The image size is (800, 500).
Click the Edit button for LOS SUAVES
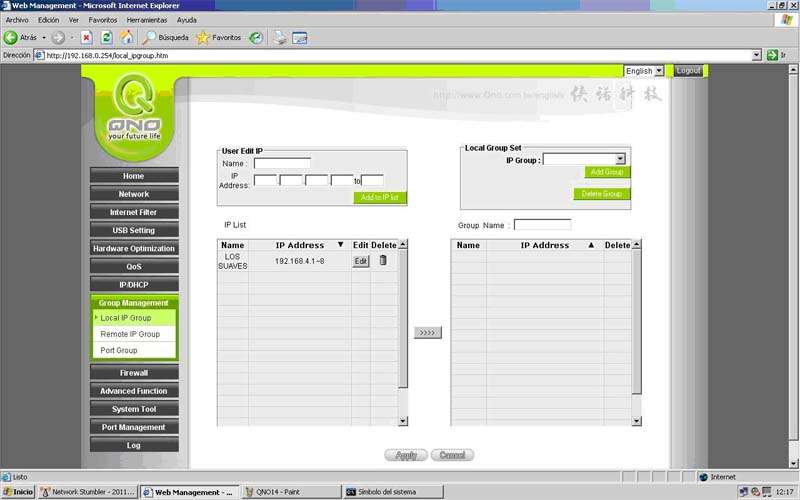pos(361,261)
